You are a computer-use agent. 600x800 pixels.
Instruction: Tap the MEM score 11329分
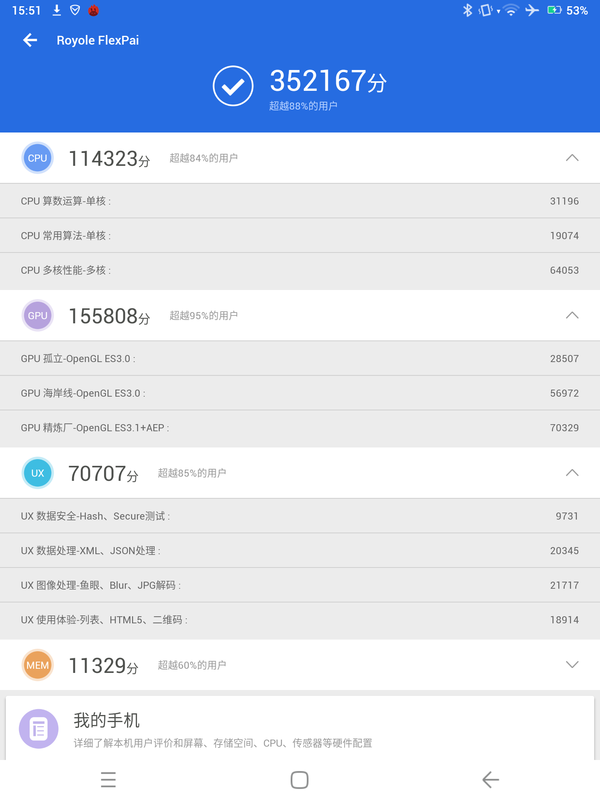coord(104,666)
